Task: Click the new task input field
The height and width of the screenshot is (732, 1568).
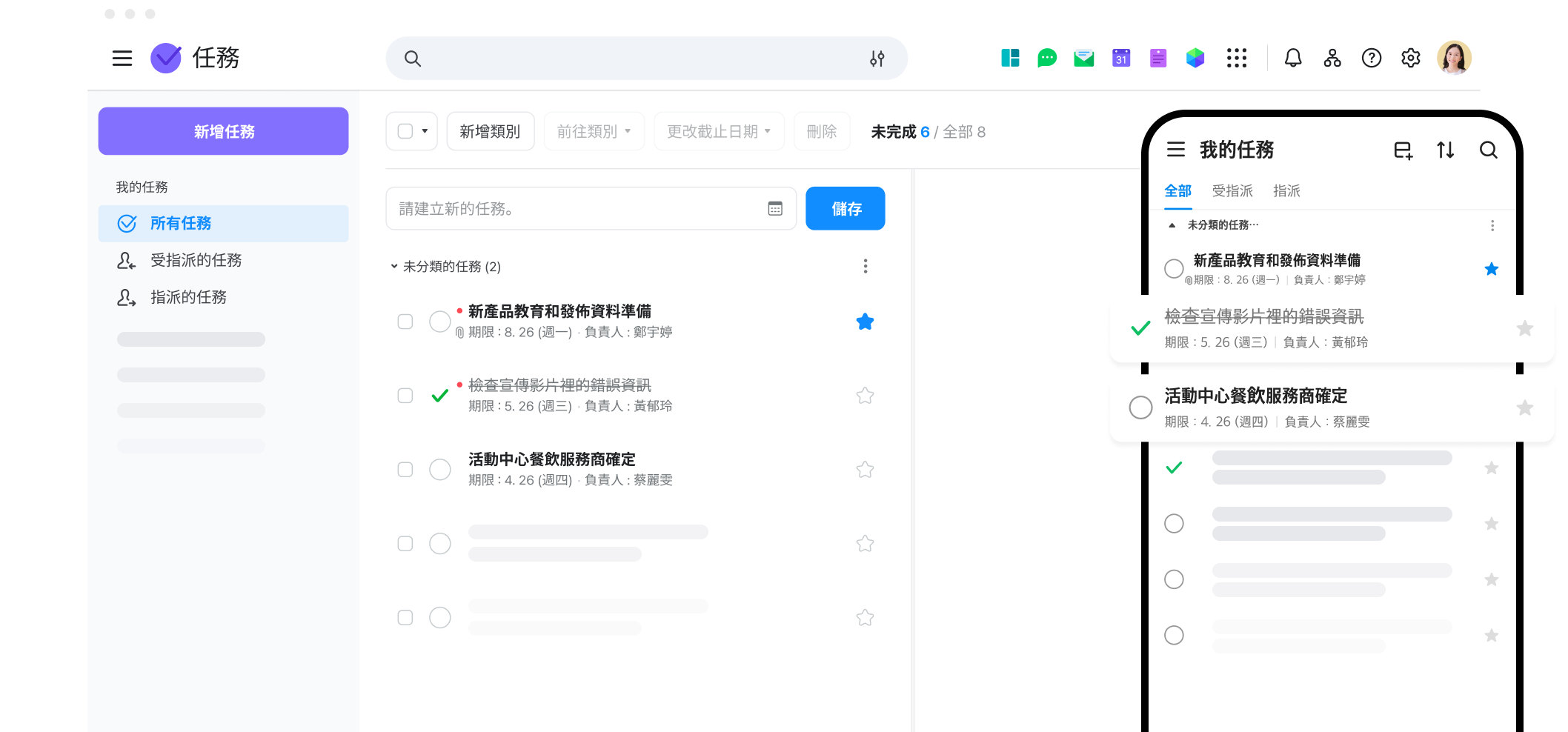Action: pyautogui.click(x=578, y=208)
